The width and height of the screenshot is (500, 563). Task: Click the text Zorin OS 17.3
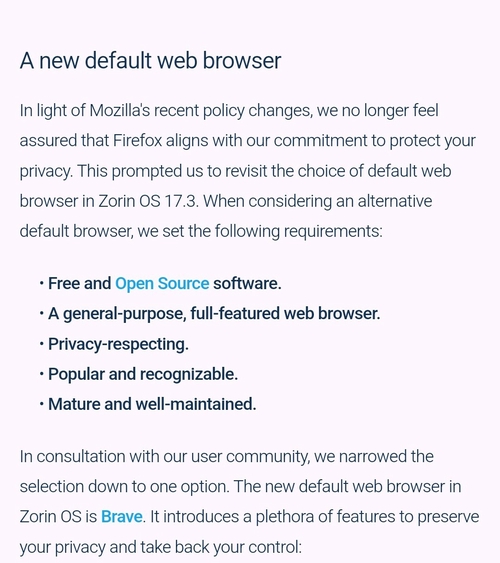point(148,201)
